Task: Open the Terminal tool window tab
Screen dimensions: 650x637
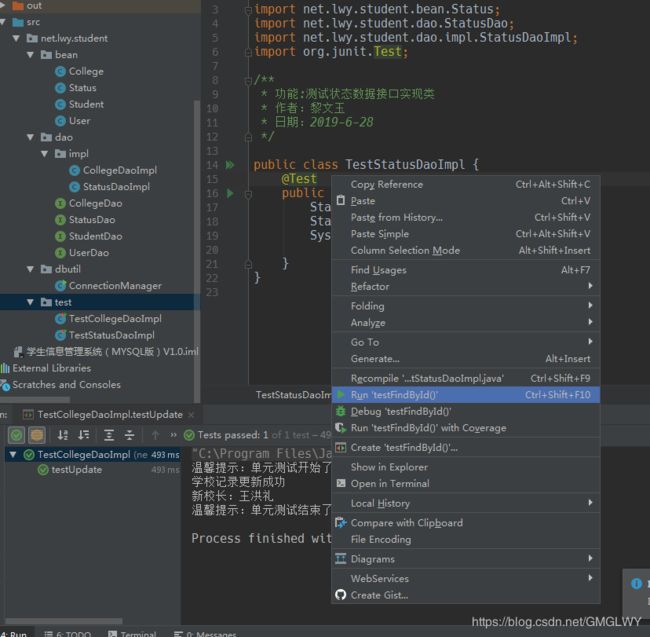Action: pyautogui.click(x=133, y=633)
